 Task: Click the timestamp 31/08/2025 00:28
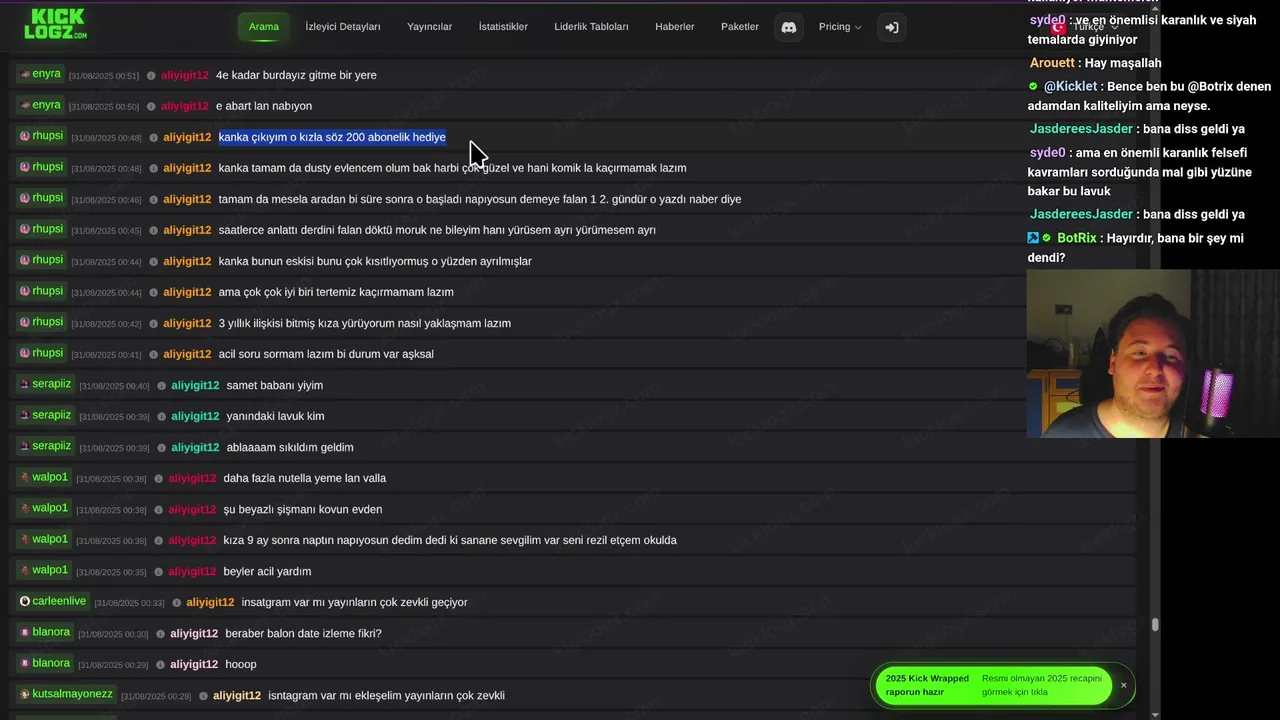(x=156, y=696)
